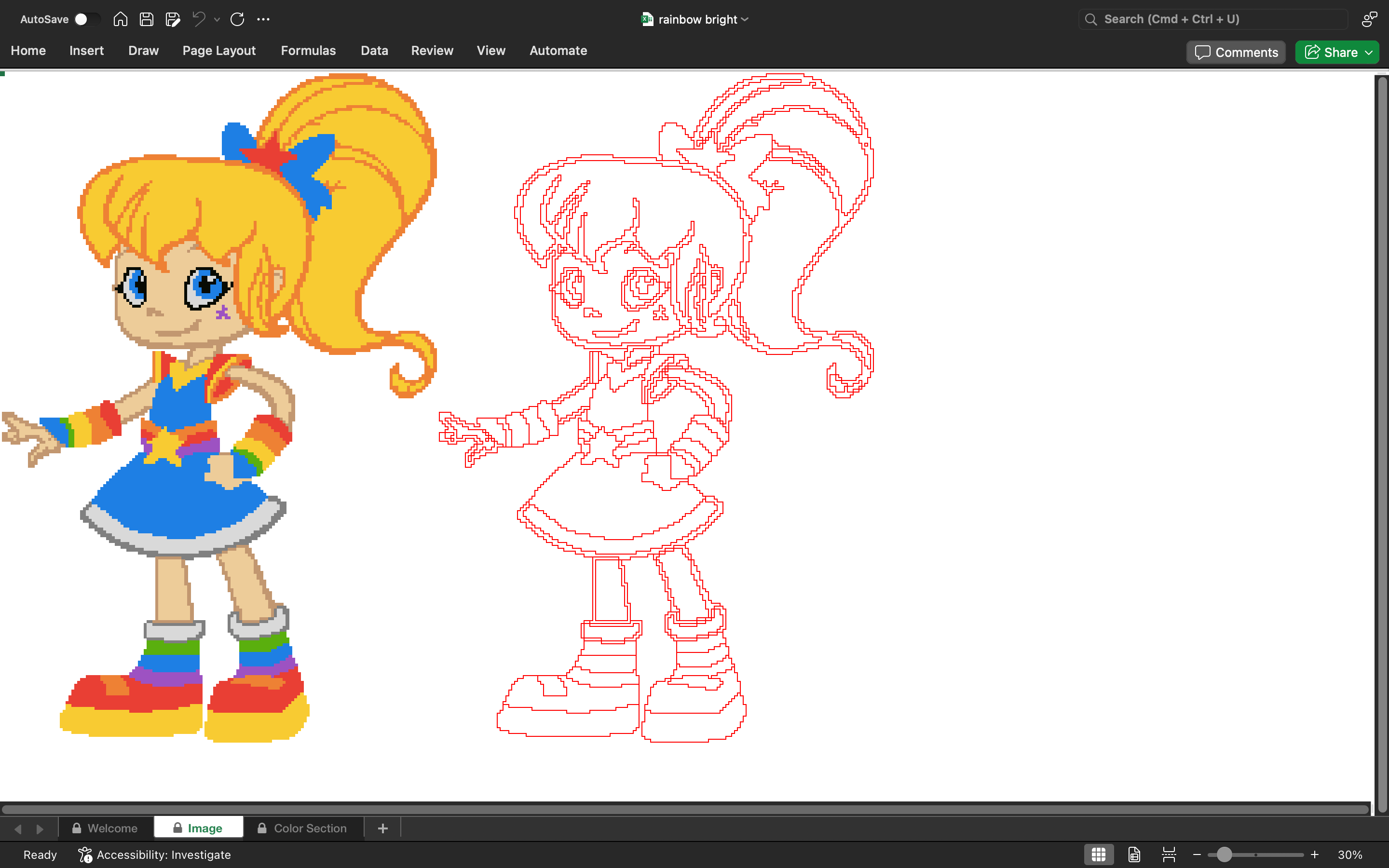Screen dimensions: 1389x868
Task: Click the magnifier icon in the search box
Action: pyautogui.click(x=1091, y=19)
